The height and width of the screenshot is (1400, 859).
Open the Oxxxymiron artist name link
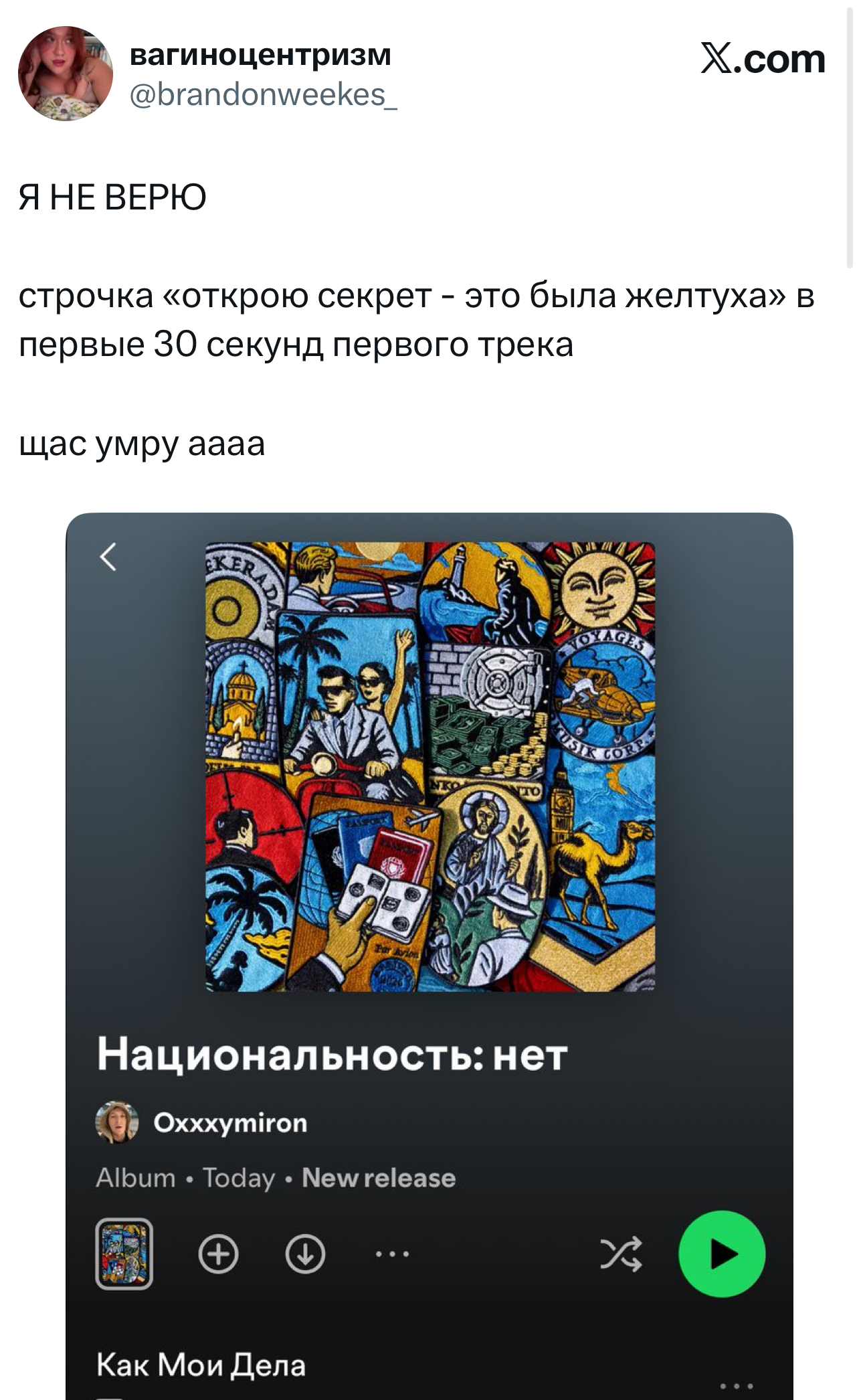[x=230, y=1122]
